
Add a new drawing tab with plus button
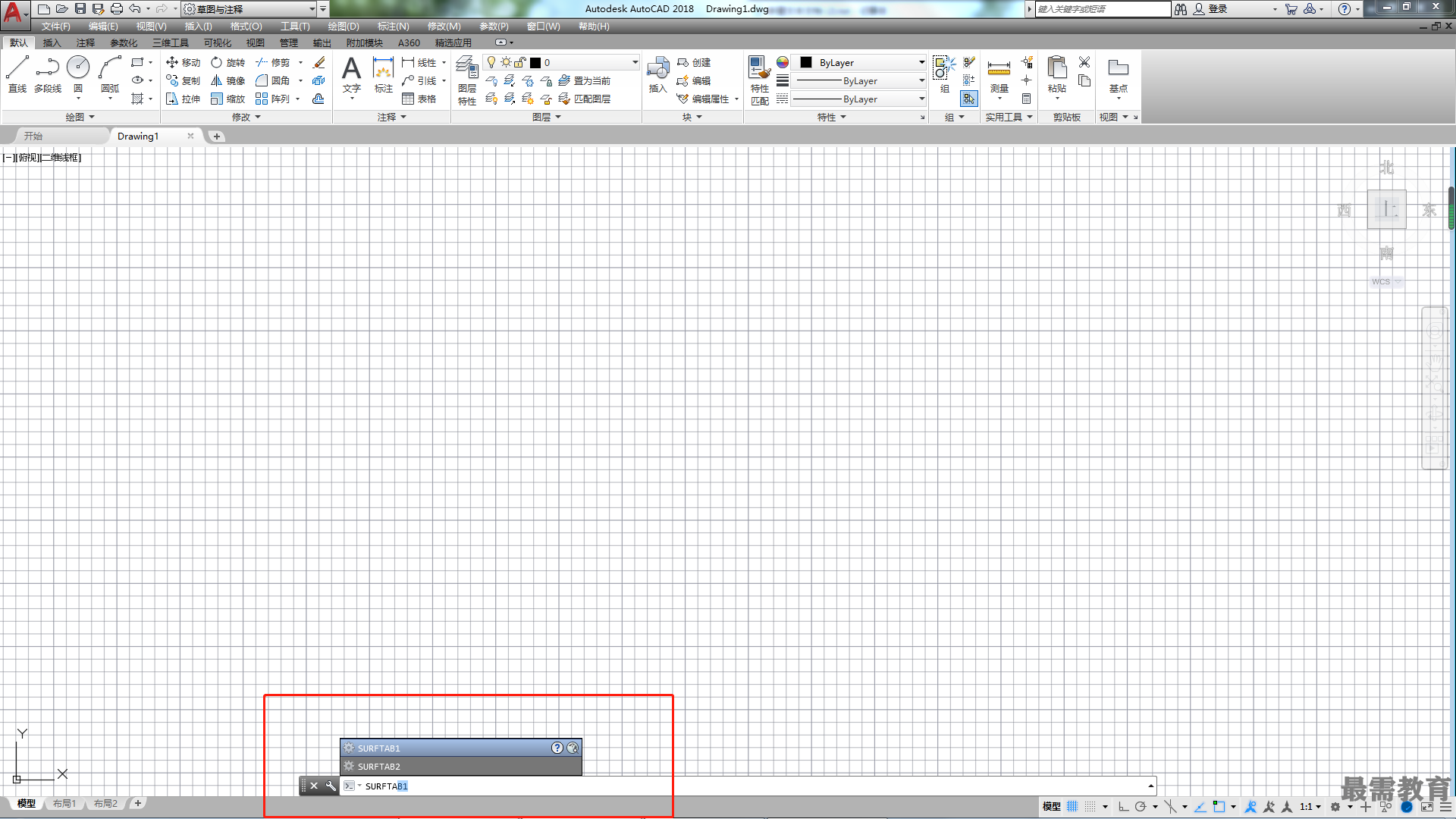tap(217, 136)
